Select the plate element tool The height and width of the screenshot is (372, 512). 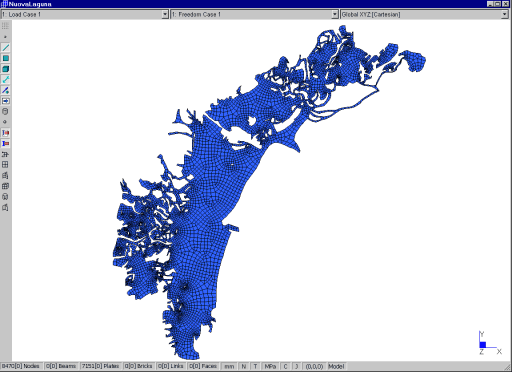[x=6, y=58]
